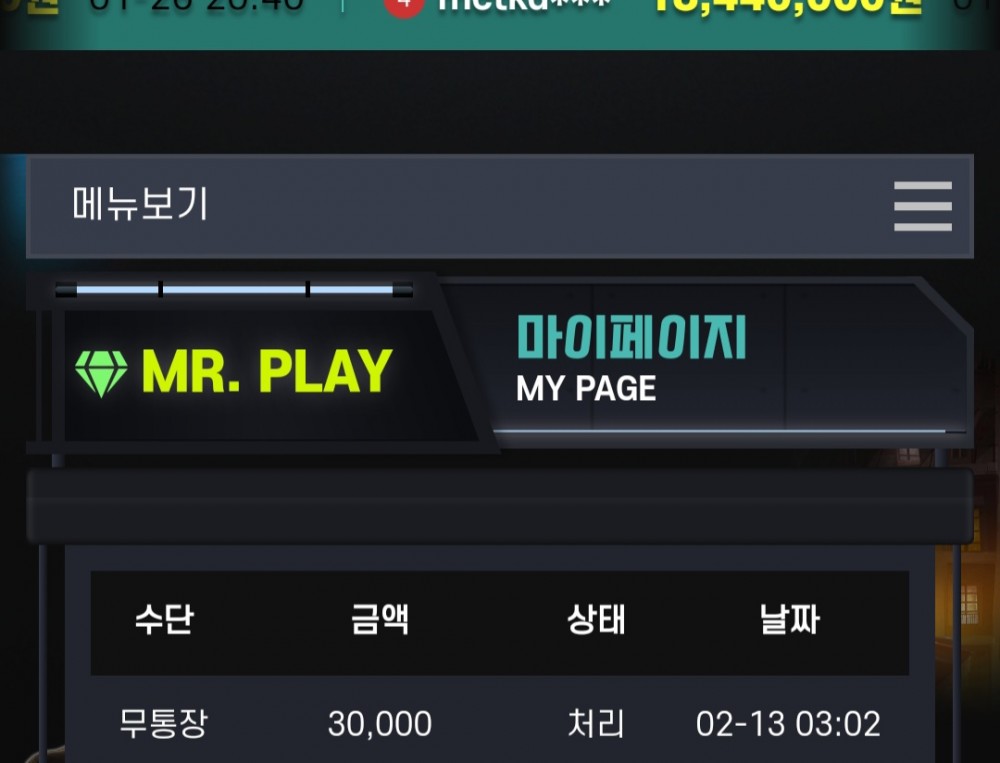Click the green diamond logo icon

[x=101, y=374]
